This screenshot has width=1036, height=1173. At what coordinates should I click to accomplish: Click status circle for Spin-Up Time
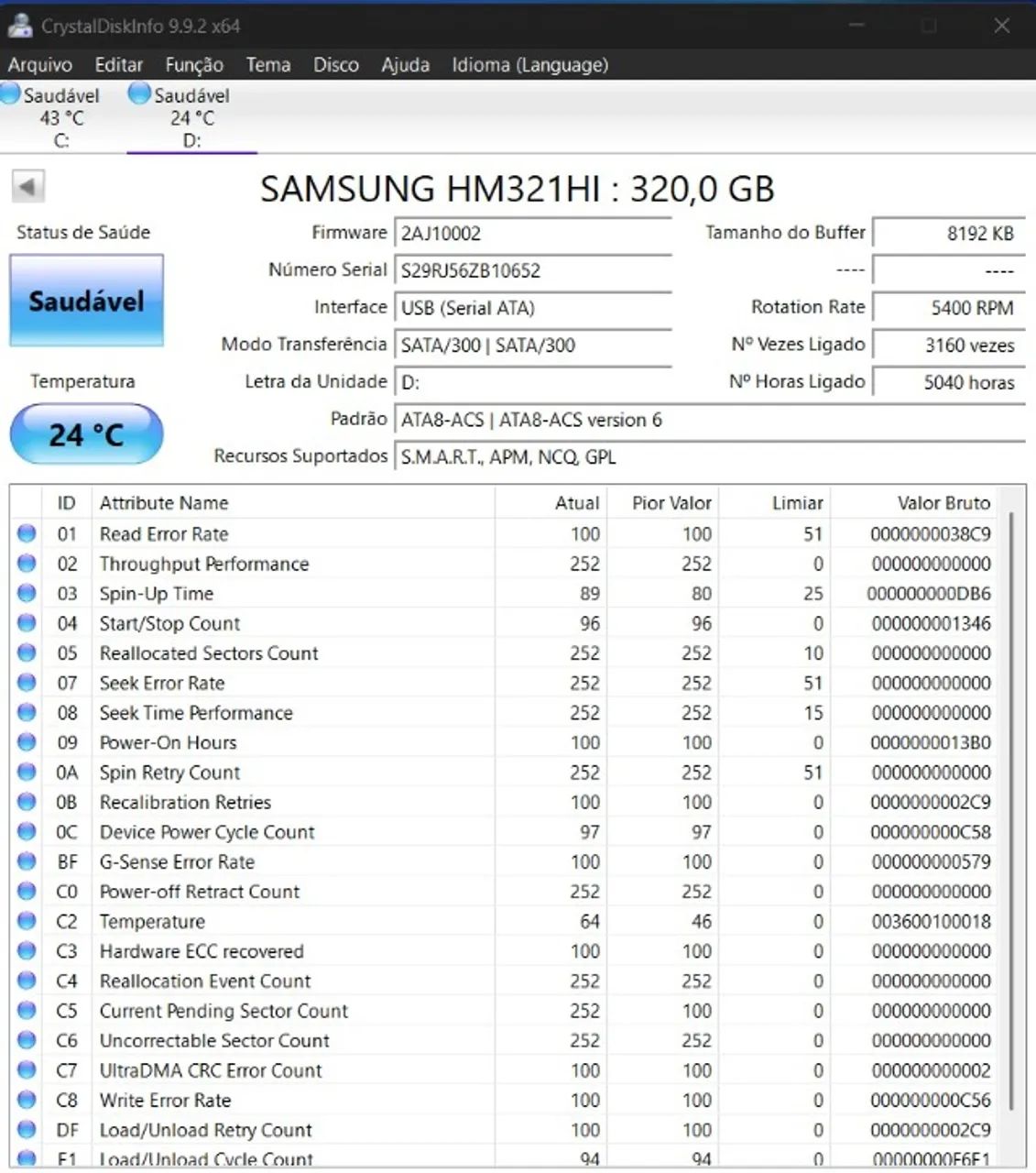[x=27, y=593]
